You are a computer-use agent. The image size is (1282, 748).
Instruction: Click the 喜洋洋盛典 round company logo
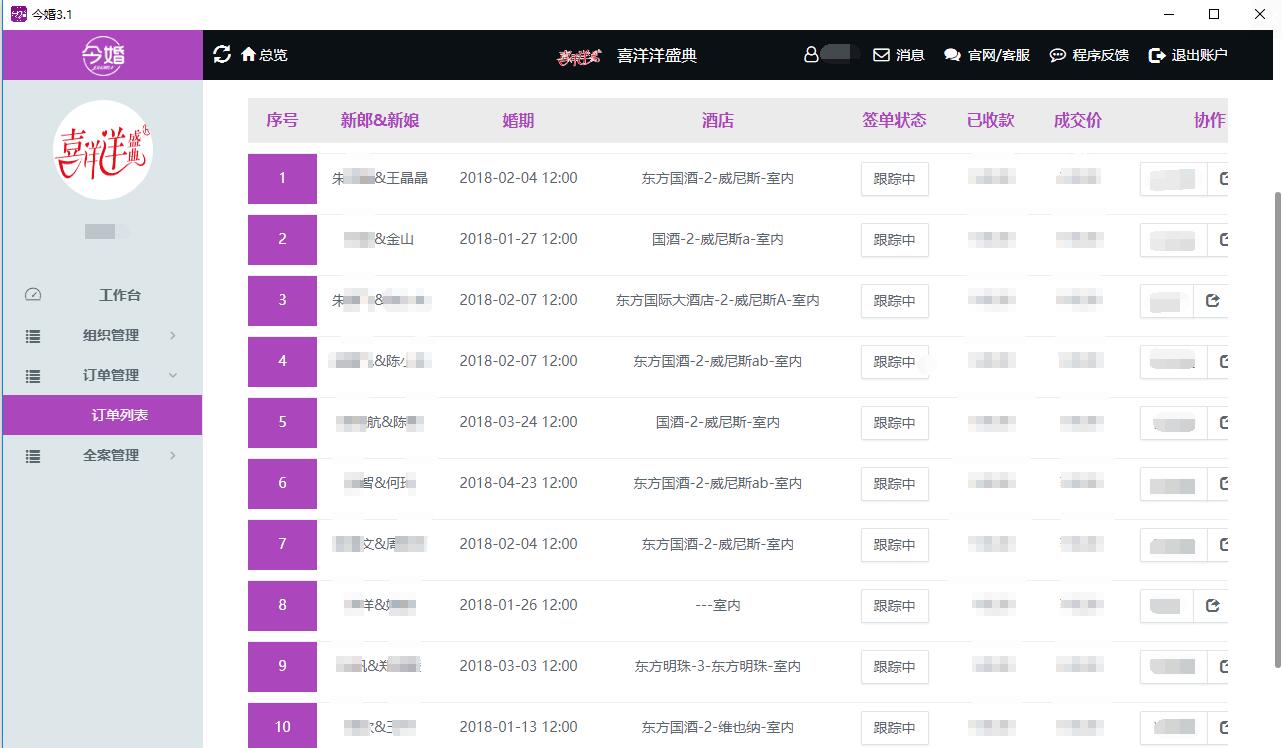(x=103, y=150)
